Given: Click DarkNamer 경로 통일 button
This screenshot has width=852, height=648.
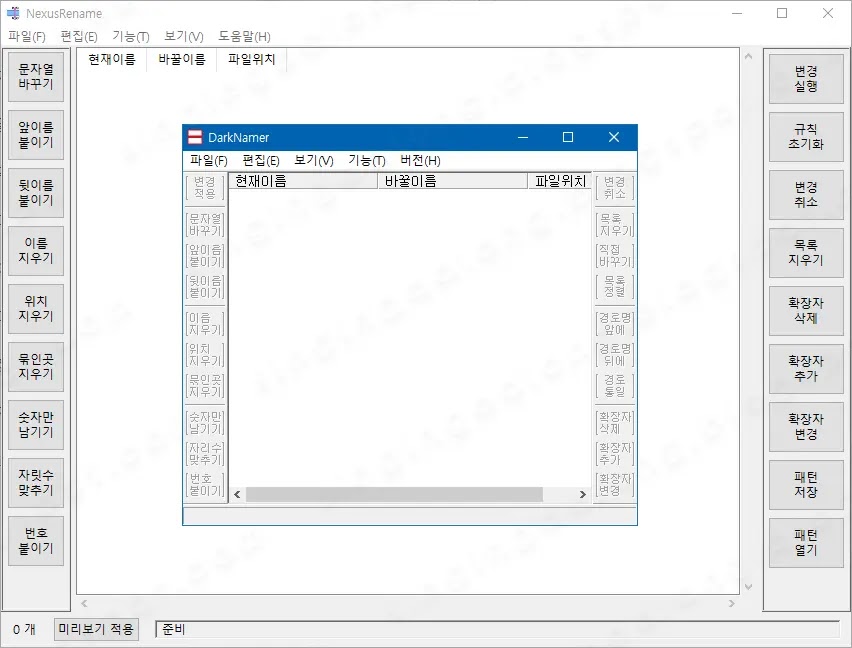Looking at the screenshot, I should (615, 386).
